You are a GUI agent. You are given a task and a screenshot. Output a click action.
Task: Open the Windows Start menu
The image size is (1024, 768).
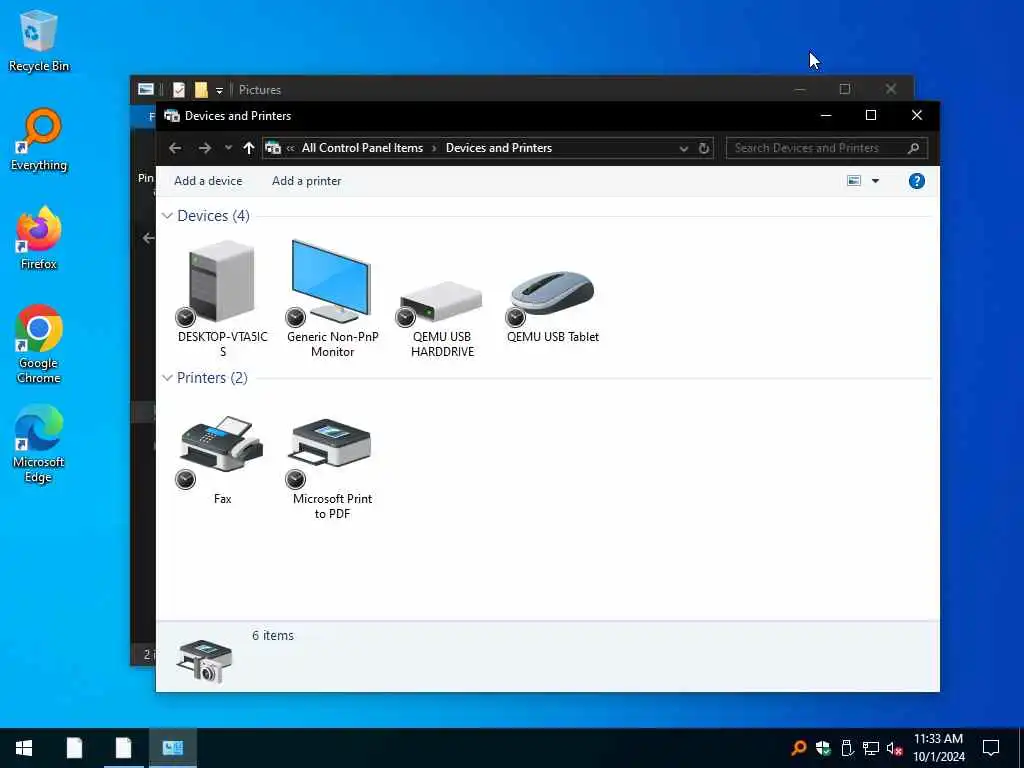click(24, 748)
